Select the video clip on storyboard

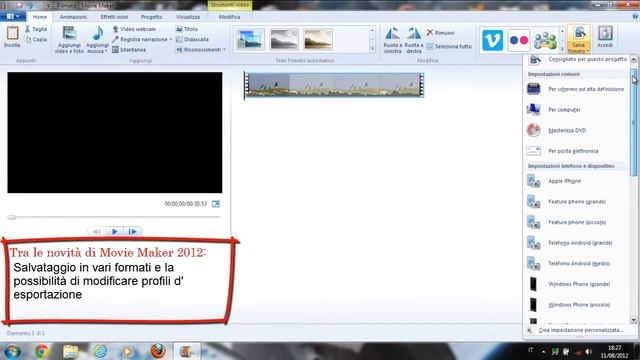click(x=334, y=85)
